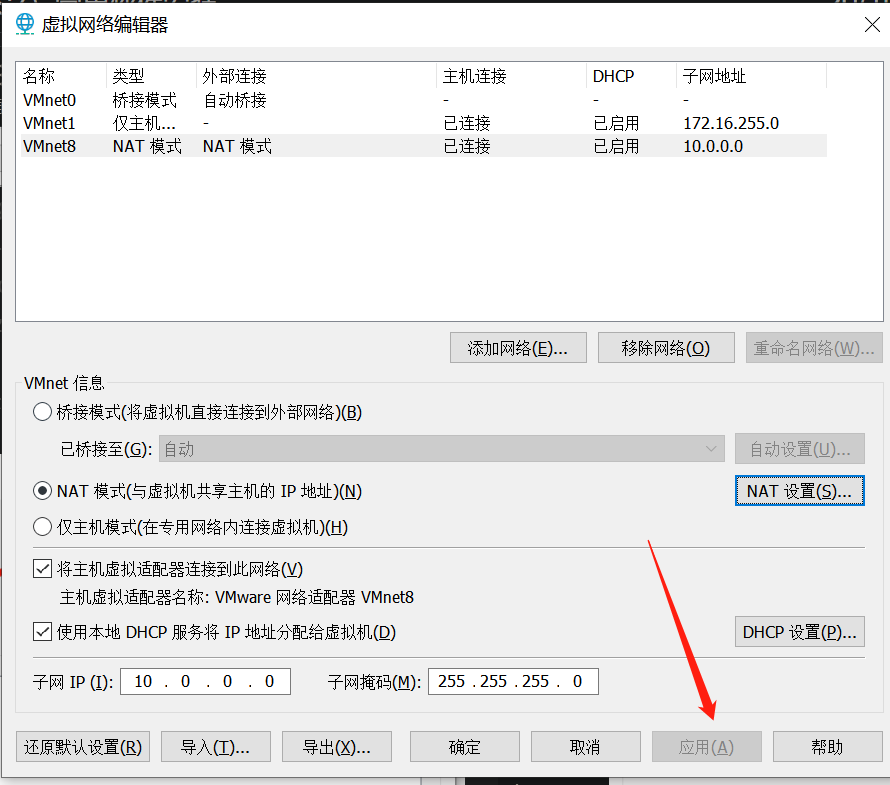
Task: Open the bridged-to 自动 dropdown
Action: click(442, 449)
